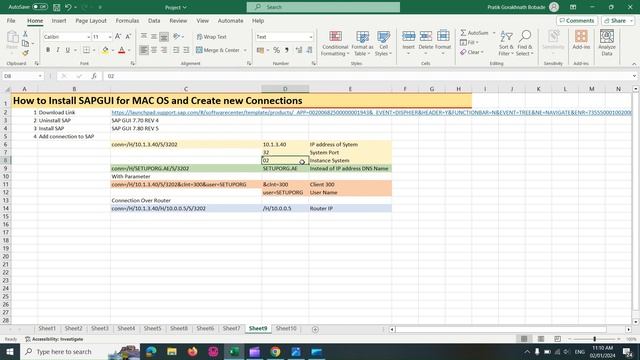
Task: Open Conditional Formatting
Action: click(x=335, y=43)
